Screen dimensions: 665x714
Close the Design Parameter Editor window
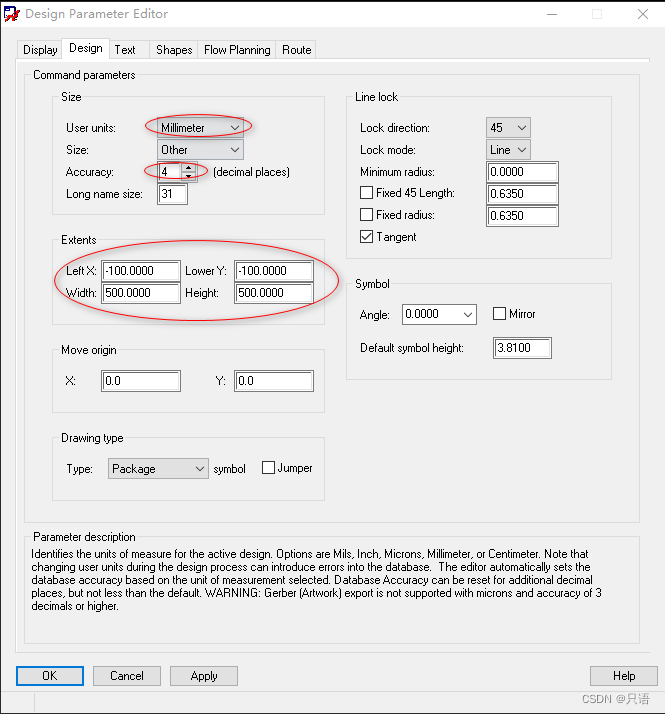coord(643,14)
